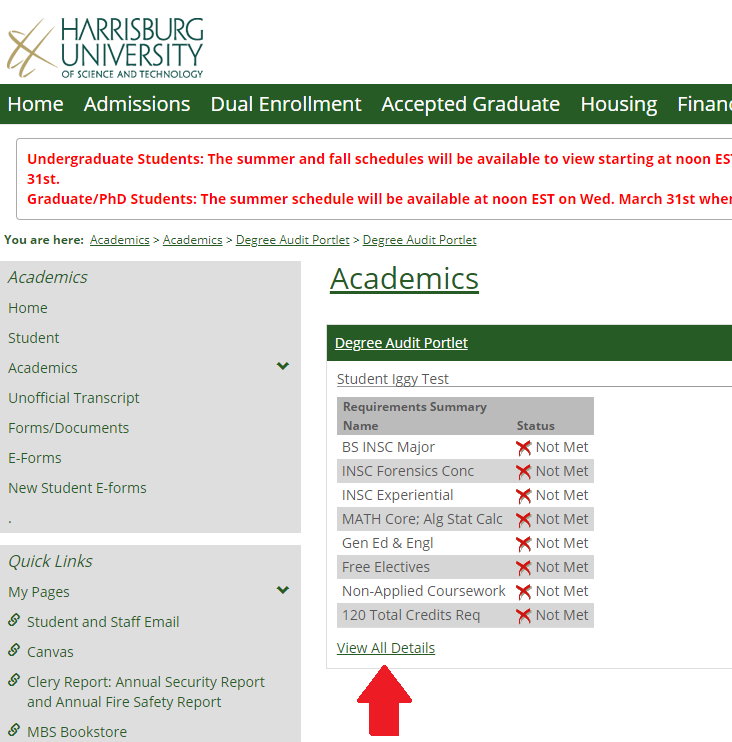
Task: Open My Pages under Quick Links
Action: [x=39, y=592]
